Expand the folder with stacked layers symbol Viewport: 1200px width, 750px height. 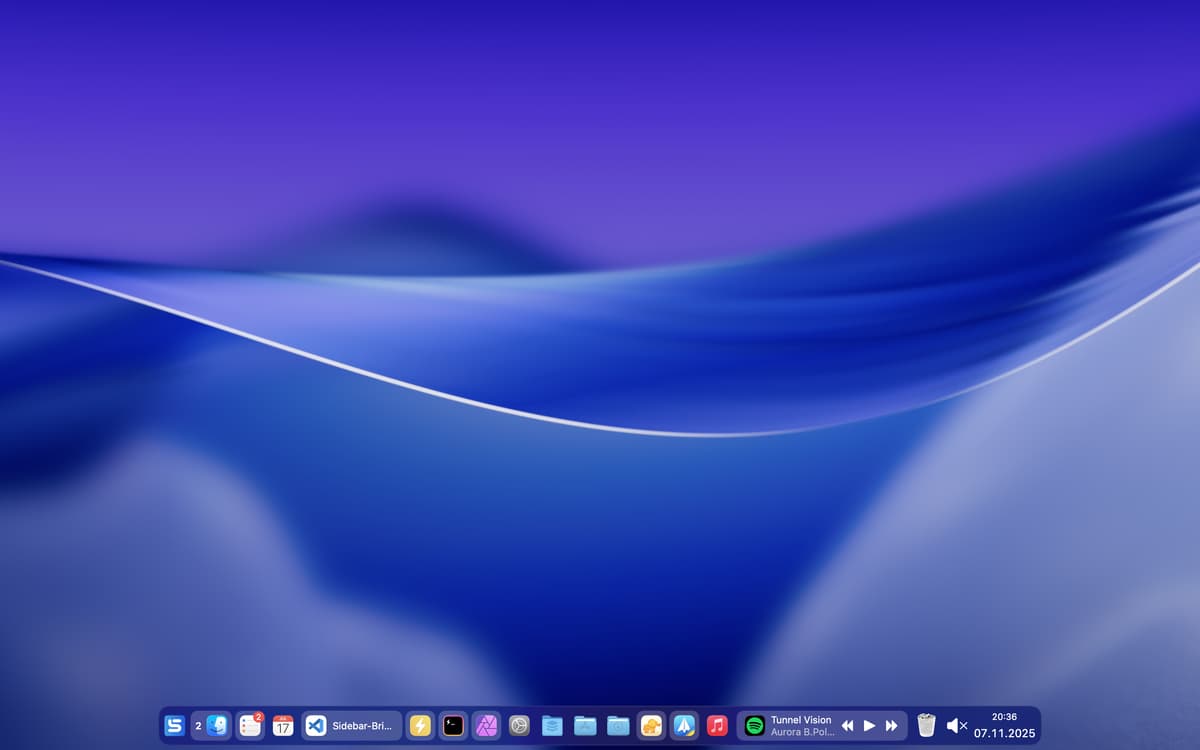point(552,726)
